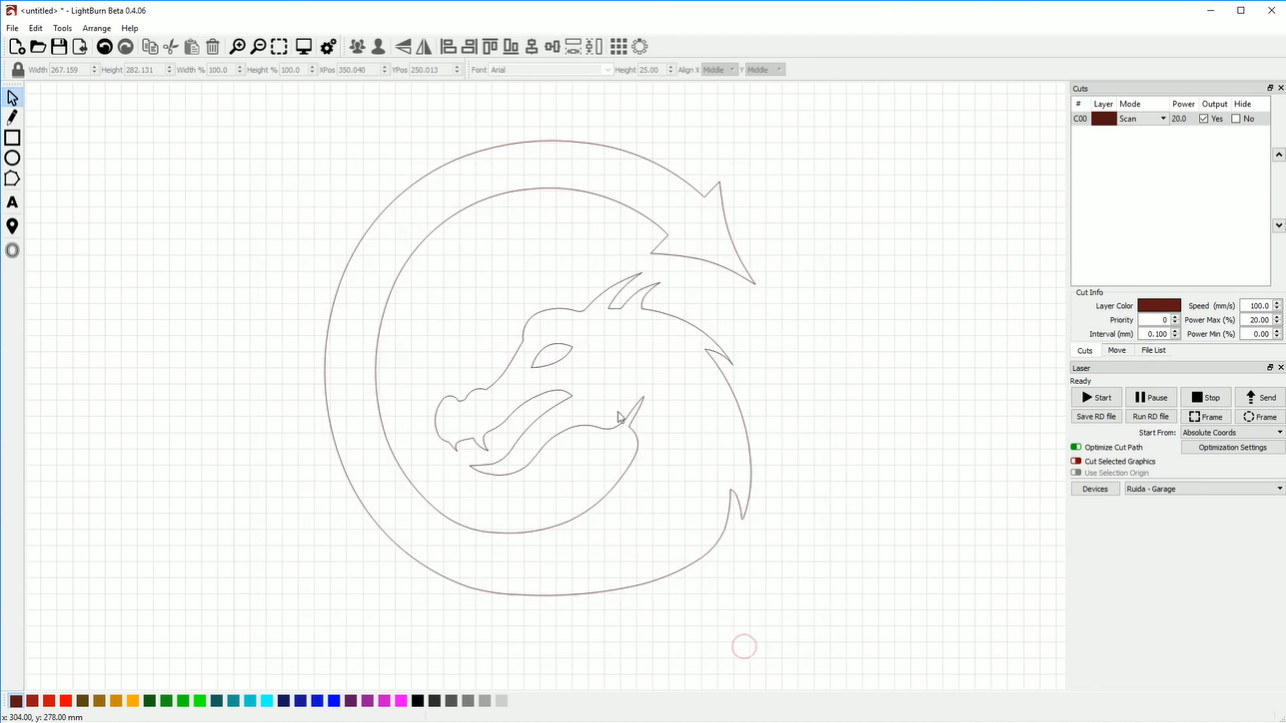Click the Undo arrow icon

[104, 47]
